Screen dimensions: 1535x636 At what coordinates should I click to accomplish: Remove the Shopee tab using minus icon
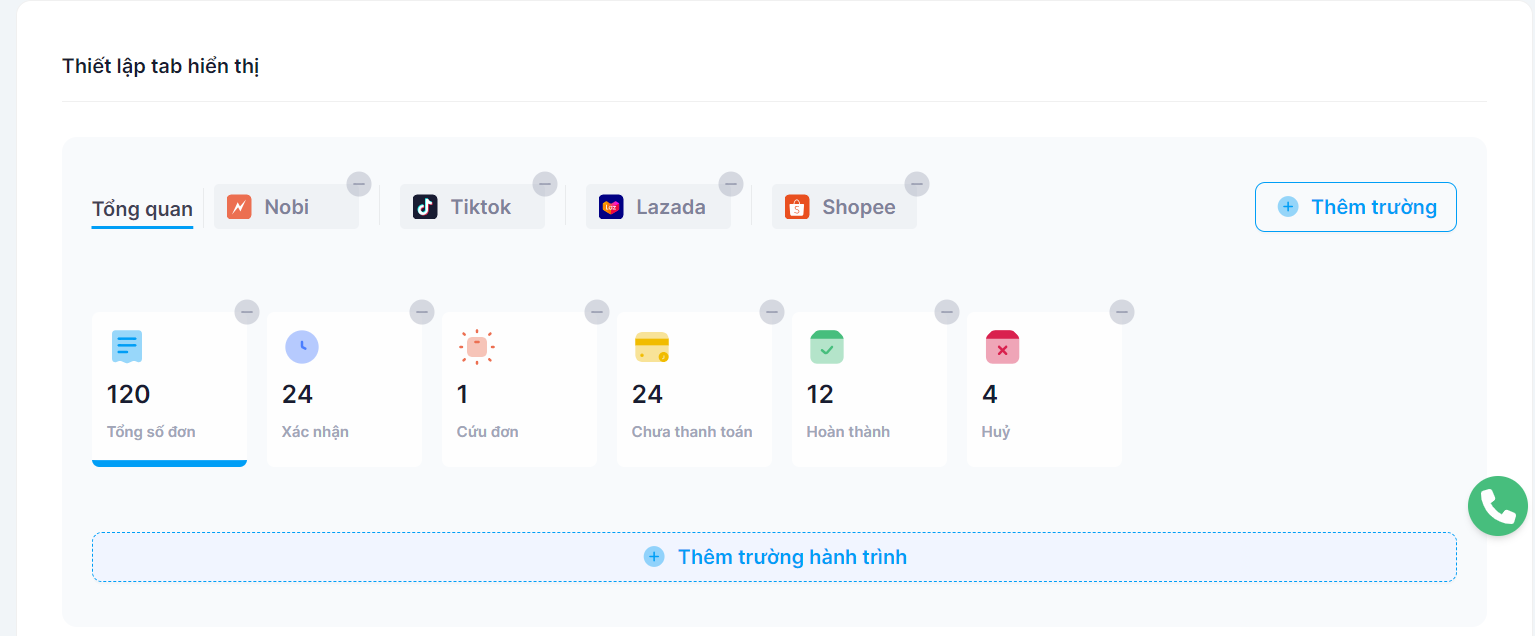pyautogui.click(x=917, y=184)
